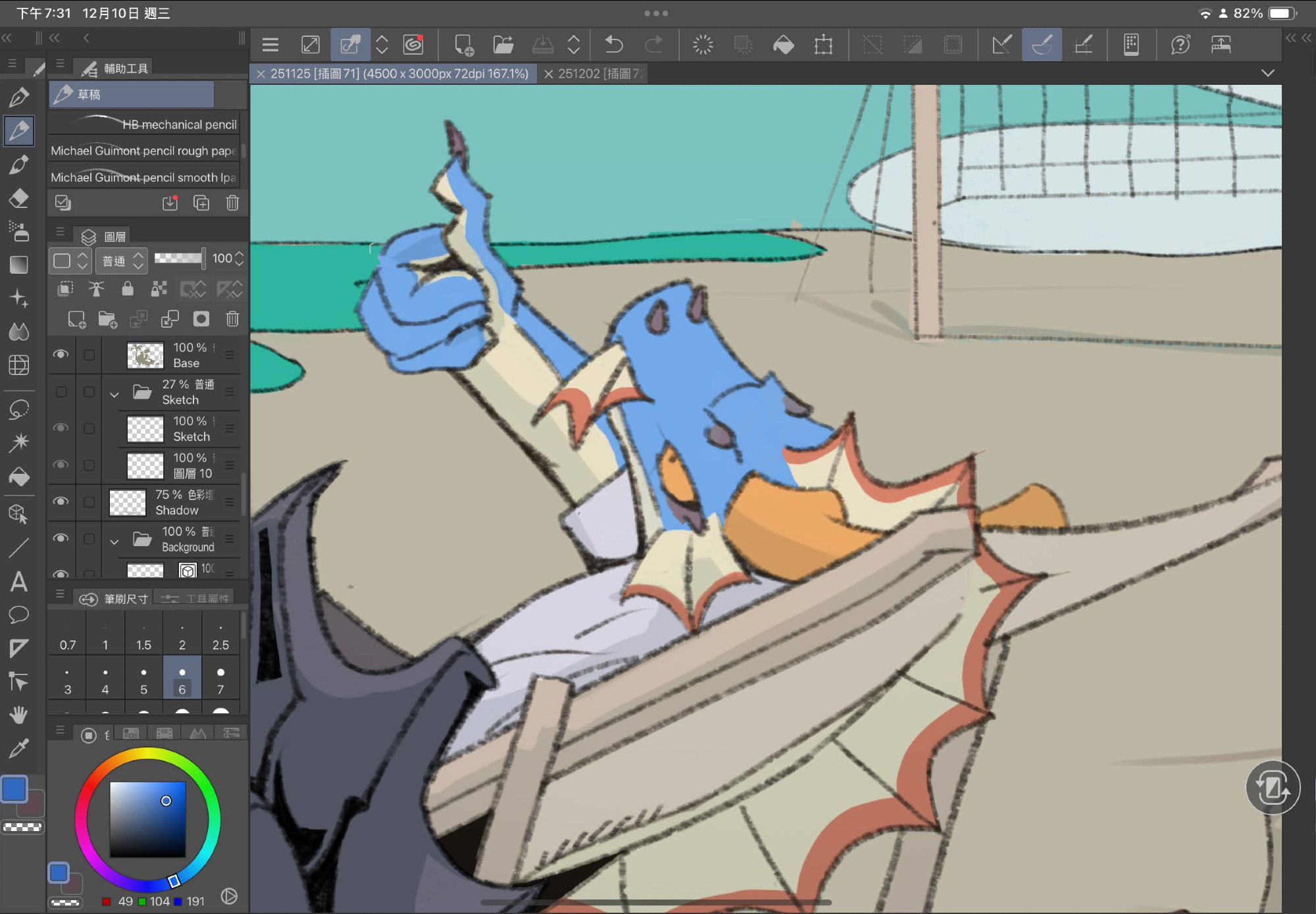The image size is (1316, 914).
Task: Select the Text tool
Action: [18, 582]
